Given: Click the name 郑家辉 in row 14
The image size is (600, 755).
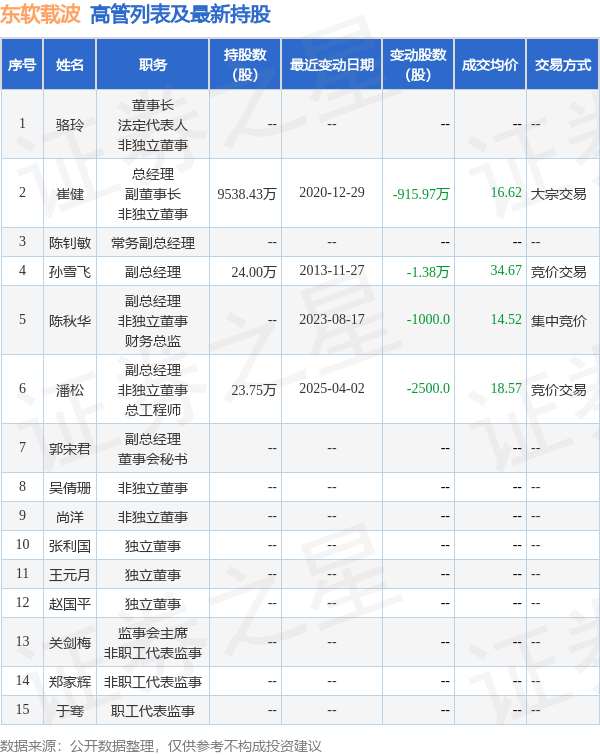Looking at the screenshot, I should 70,682.
